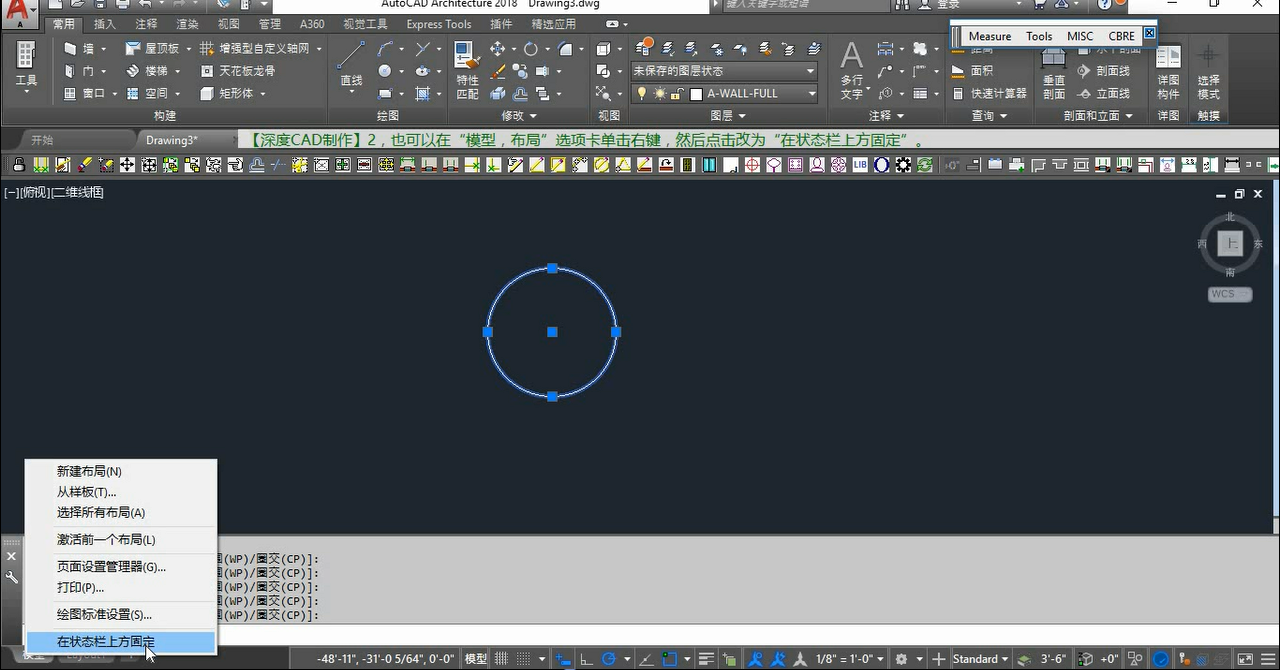Click the WCS label under ViewCube
Viewport: 1280px width, 670px height.
pos(1230,294)
